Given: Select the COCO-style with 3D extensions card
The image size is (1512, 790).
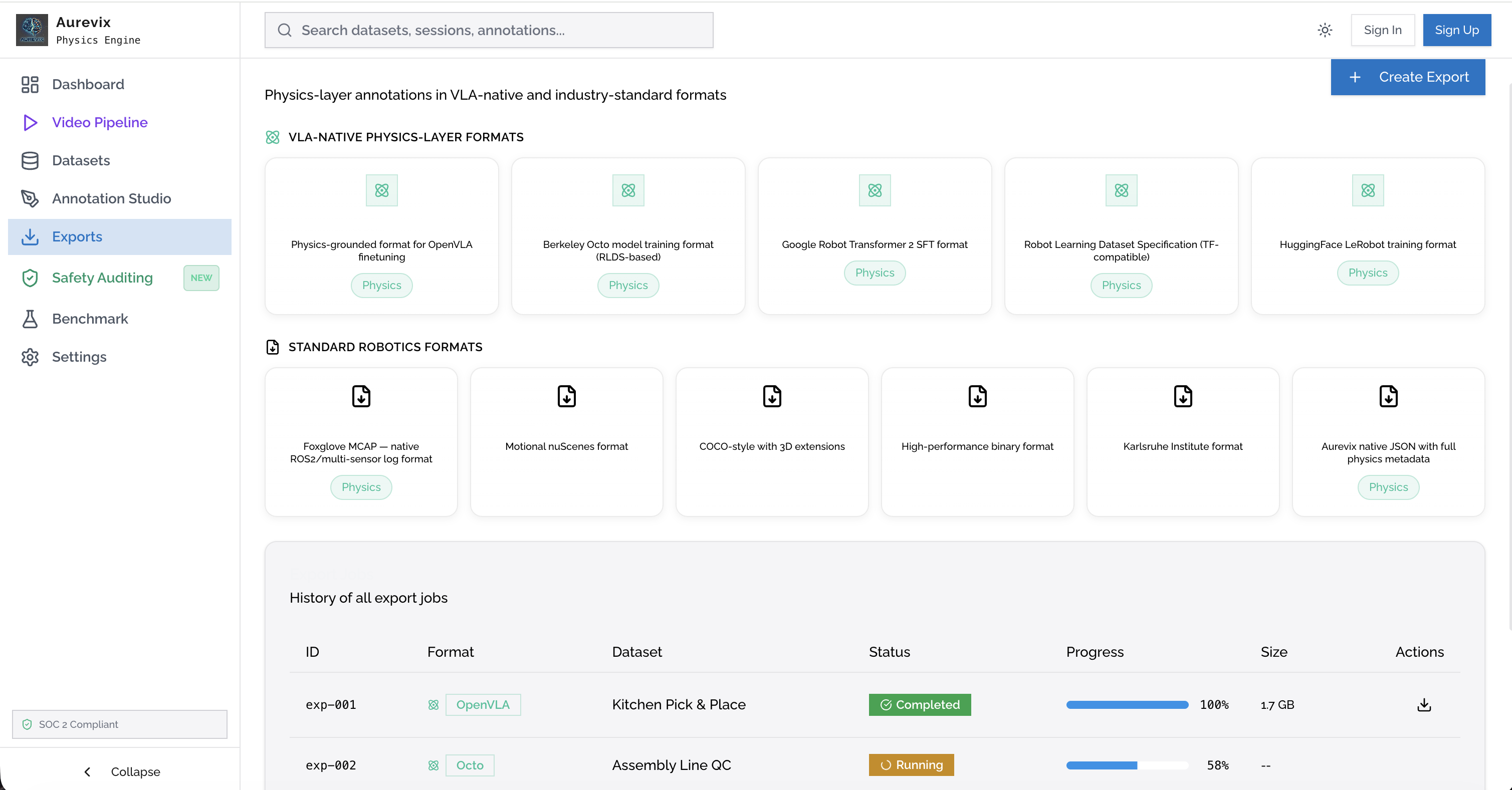Looking at the screenshot, I should pyautogui.click(x=771, y=441).
